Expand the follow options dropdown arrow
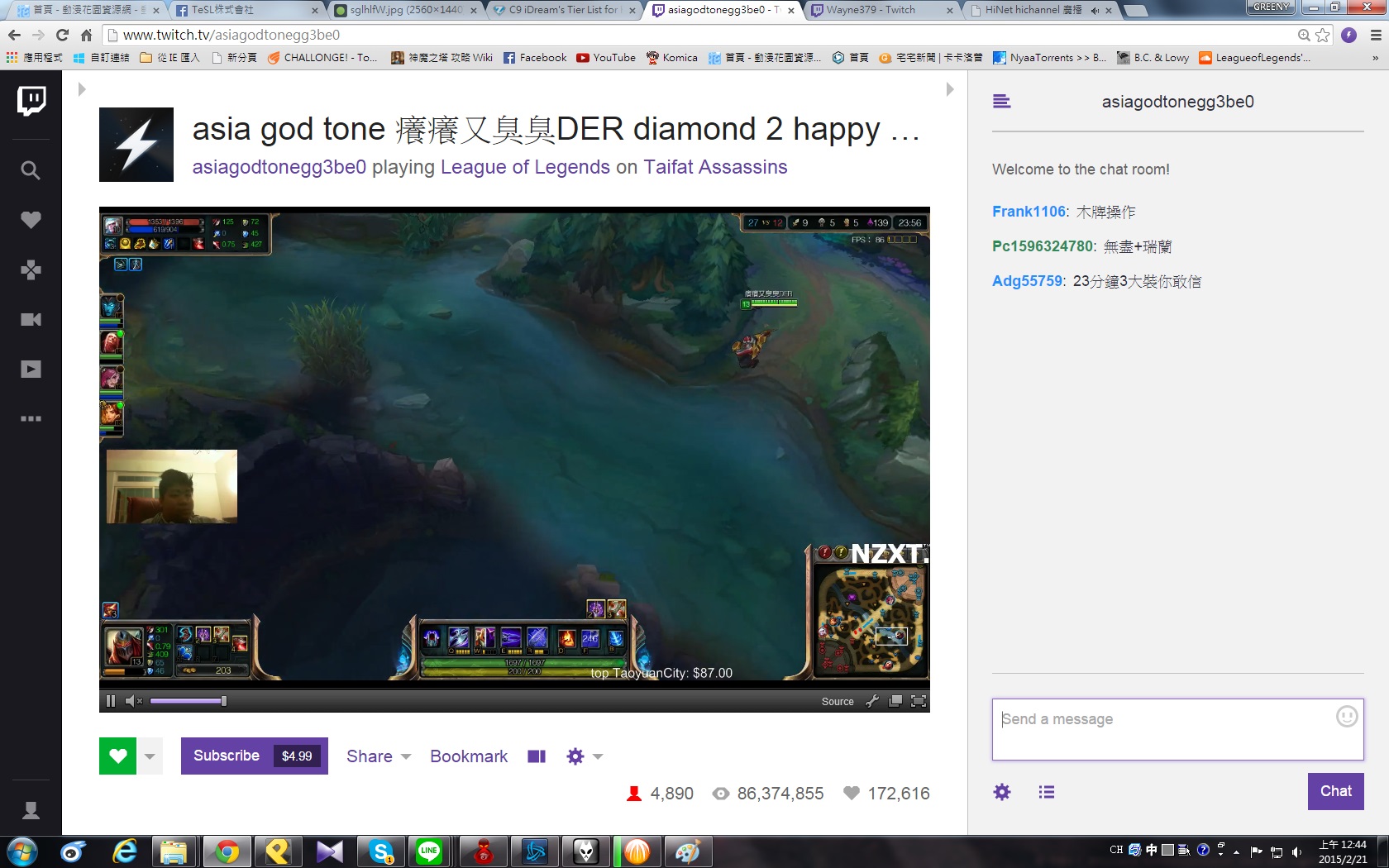Image resolution: width=1389 pixels, height=868 pixels. (150, 756)
